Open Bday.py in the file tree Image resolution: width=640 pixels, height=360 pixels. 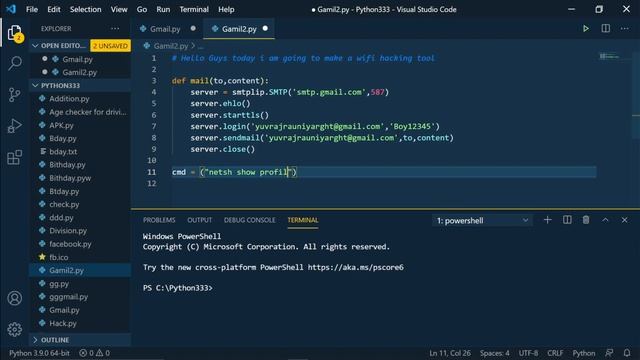(x=80, y=138)
